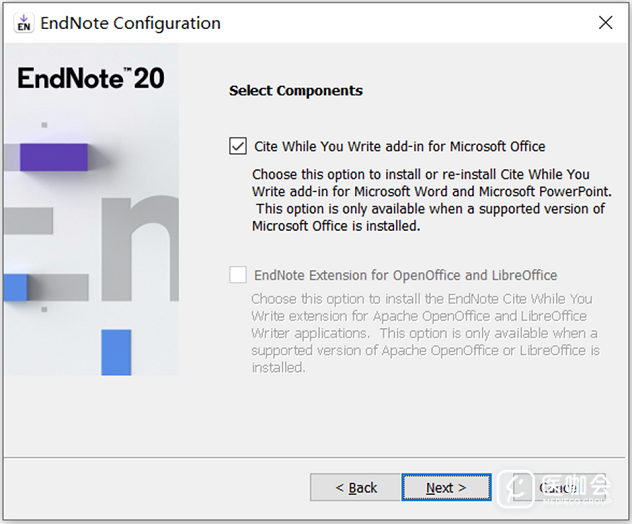Click the EN app icon in title bar
The height and width of the screenshot is (524, 632).
click(x=22, y=24)
